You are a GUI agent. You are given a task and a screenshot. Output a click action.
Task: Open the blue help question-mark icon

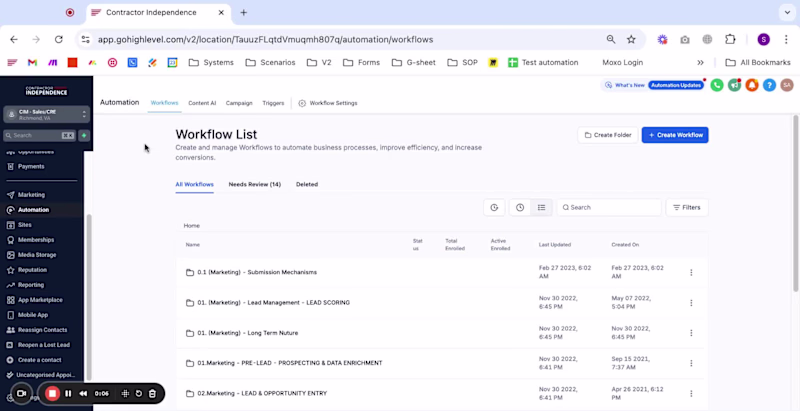769,85
